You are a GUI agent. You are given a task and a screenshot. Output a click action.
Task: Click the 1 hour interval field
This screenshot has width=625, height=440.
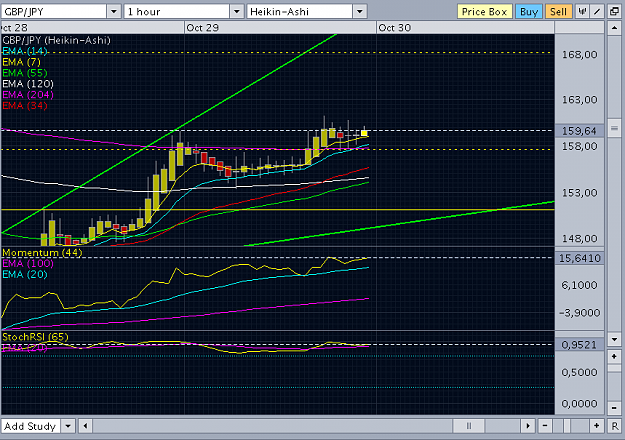(177, 12)
